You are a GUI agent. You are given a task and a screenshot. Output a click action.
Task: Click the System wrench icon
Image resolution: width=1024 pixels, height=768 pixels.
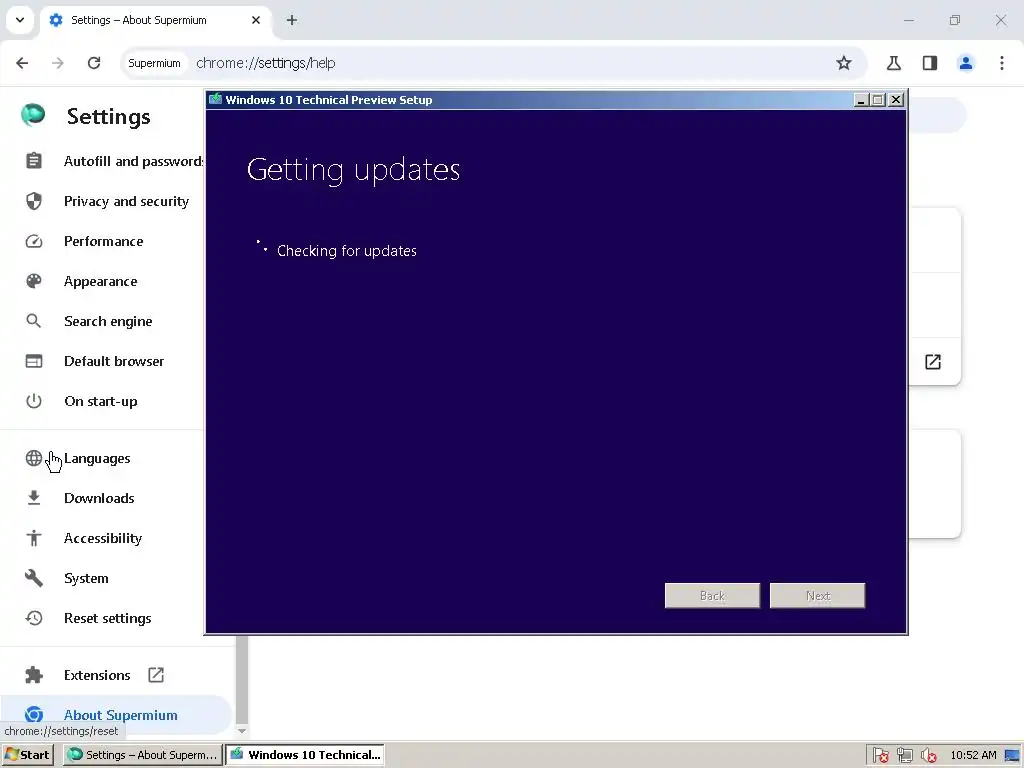(x=34, y=578)
